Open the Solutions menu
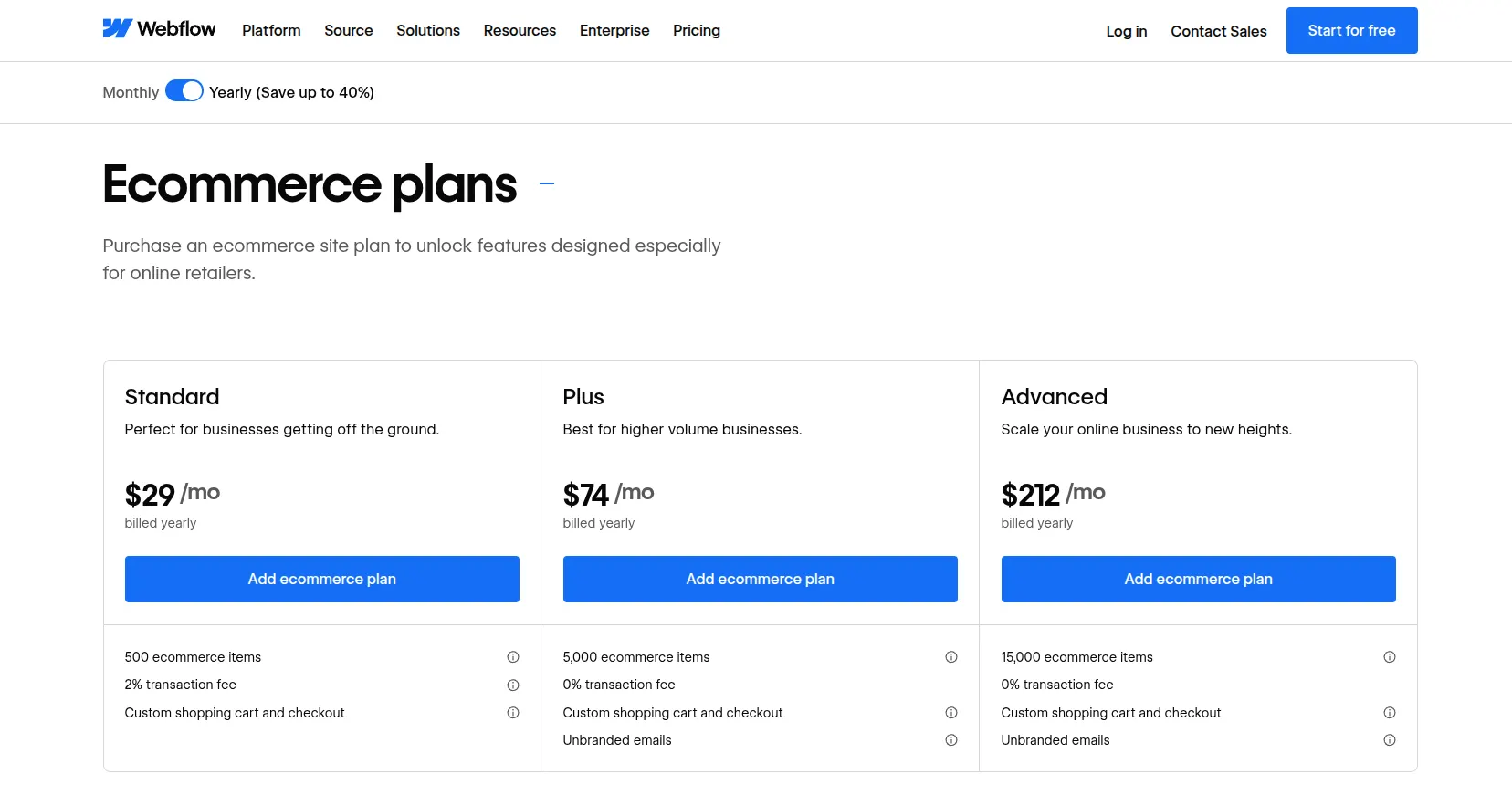The height and width of the screenshot is (795, 1512). click(x=428, y=30)
